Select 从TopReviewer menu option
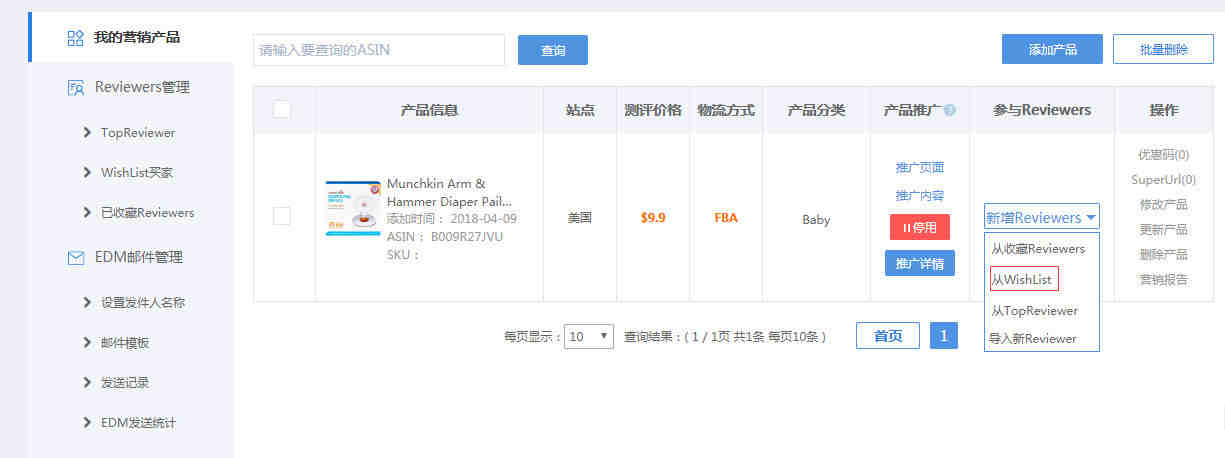1225x458 pixels. coord(1034,311)
